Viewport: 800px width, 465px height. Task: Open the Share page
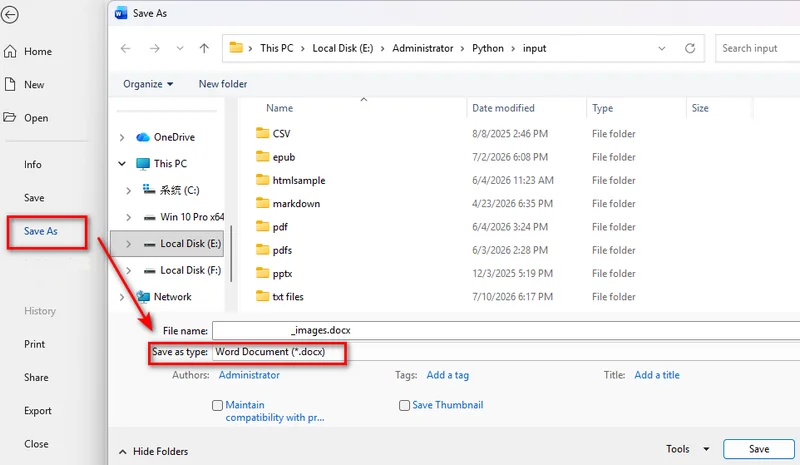coord(36,377)
